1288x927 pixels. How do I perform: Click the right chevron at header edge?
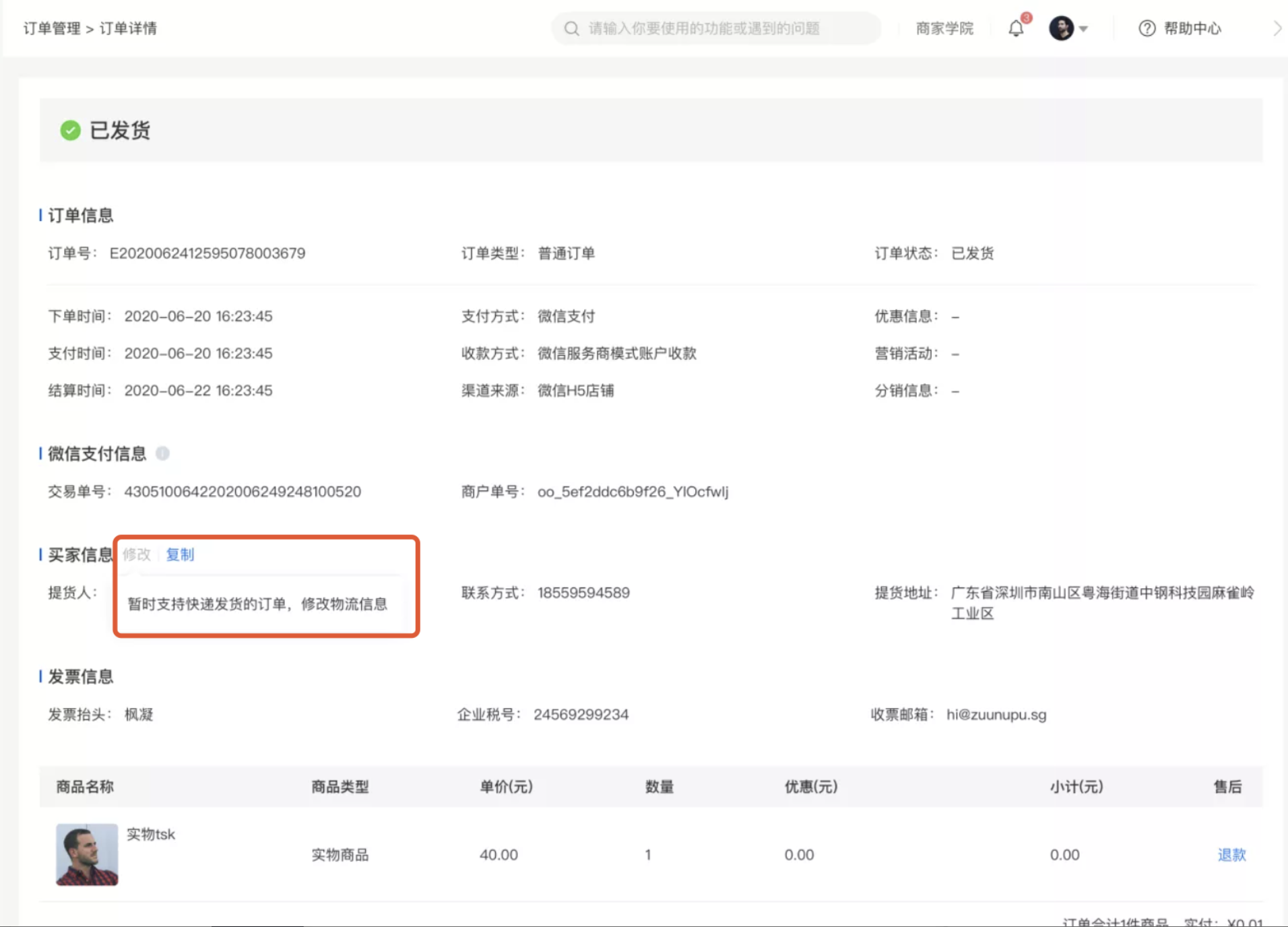(1277, 28)
